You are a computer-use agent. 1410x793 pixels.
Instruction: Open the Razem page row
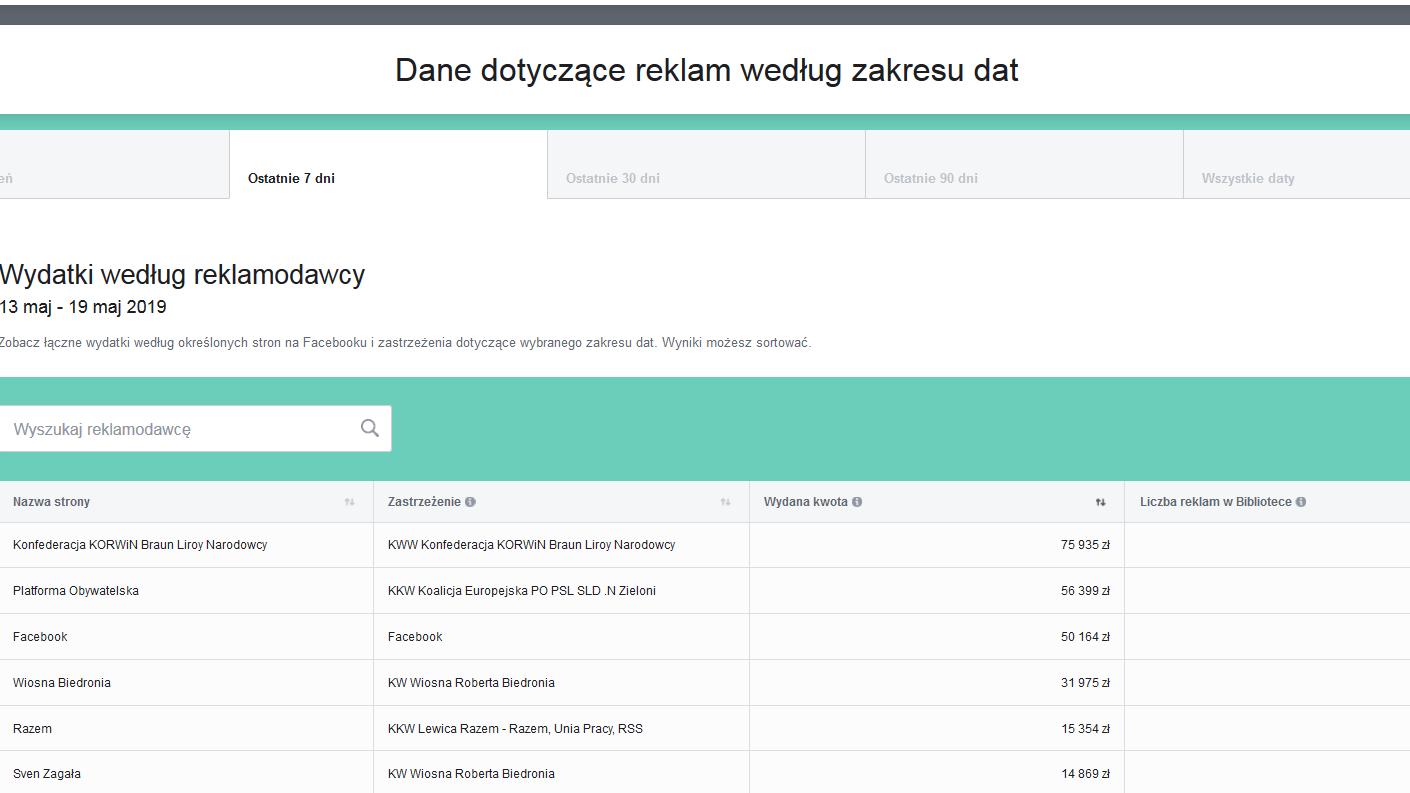click(x=32, y=729)
